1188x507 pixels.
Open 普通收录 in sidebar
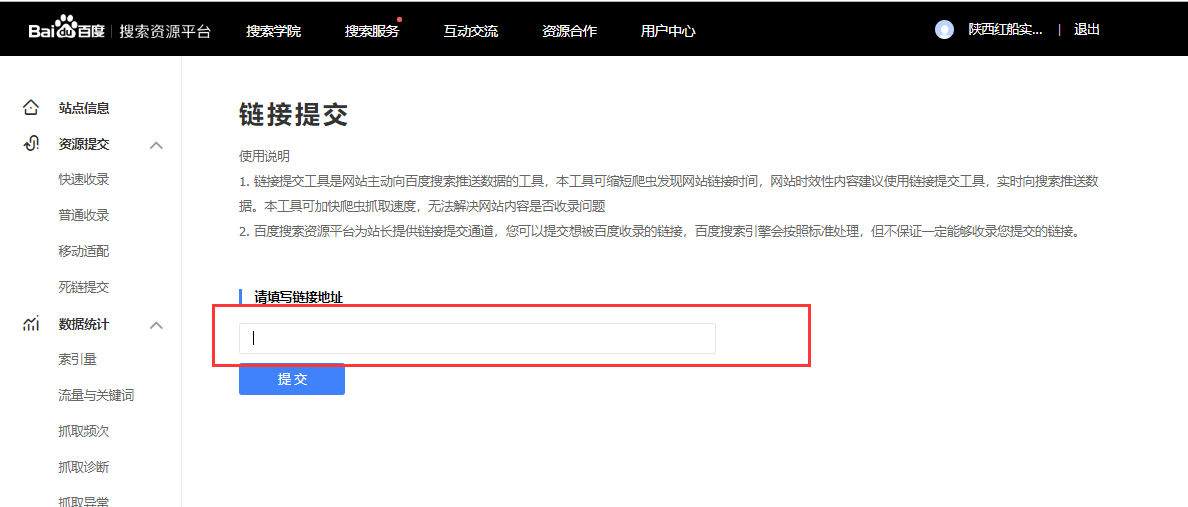[x=84, y=215]
